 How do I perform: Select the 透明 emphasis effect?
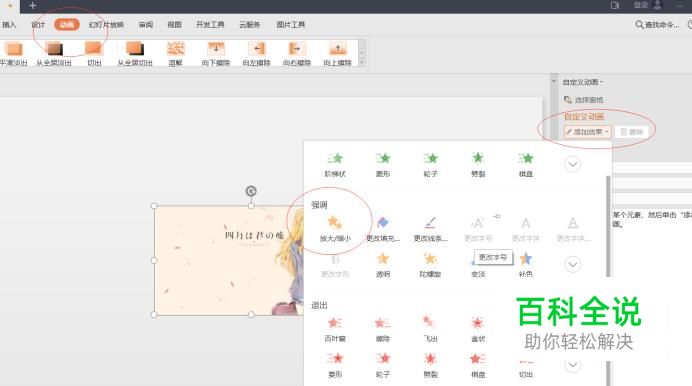pos(383,265)
